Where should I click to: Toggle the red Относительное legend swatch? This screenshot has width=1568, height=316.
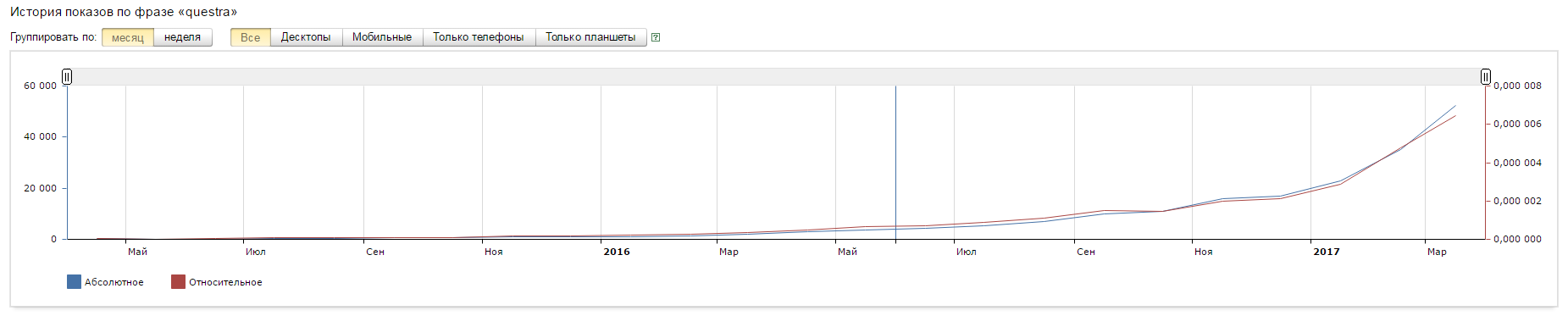(x=178, y=282)
